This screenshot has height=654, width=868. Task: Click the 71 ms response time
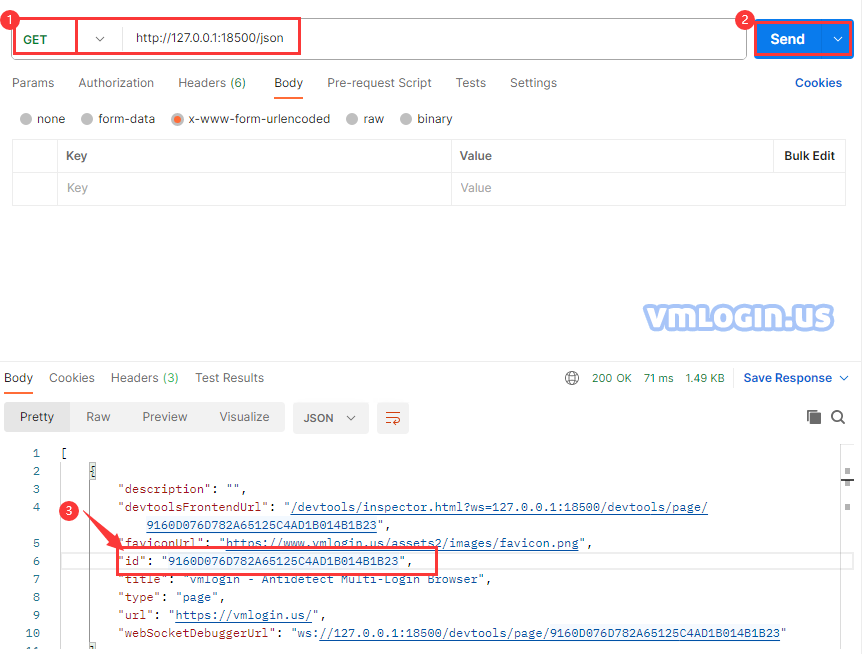click(x=658, y=378)
